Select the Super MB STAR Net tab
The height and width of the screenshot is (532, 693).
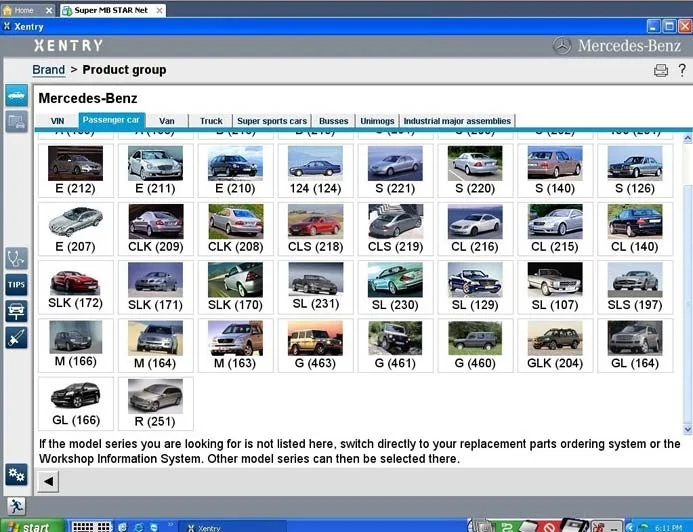tap(113, 10)
